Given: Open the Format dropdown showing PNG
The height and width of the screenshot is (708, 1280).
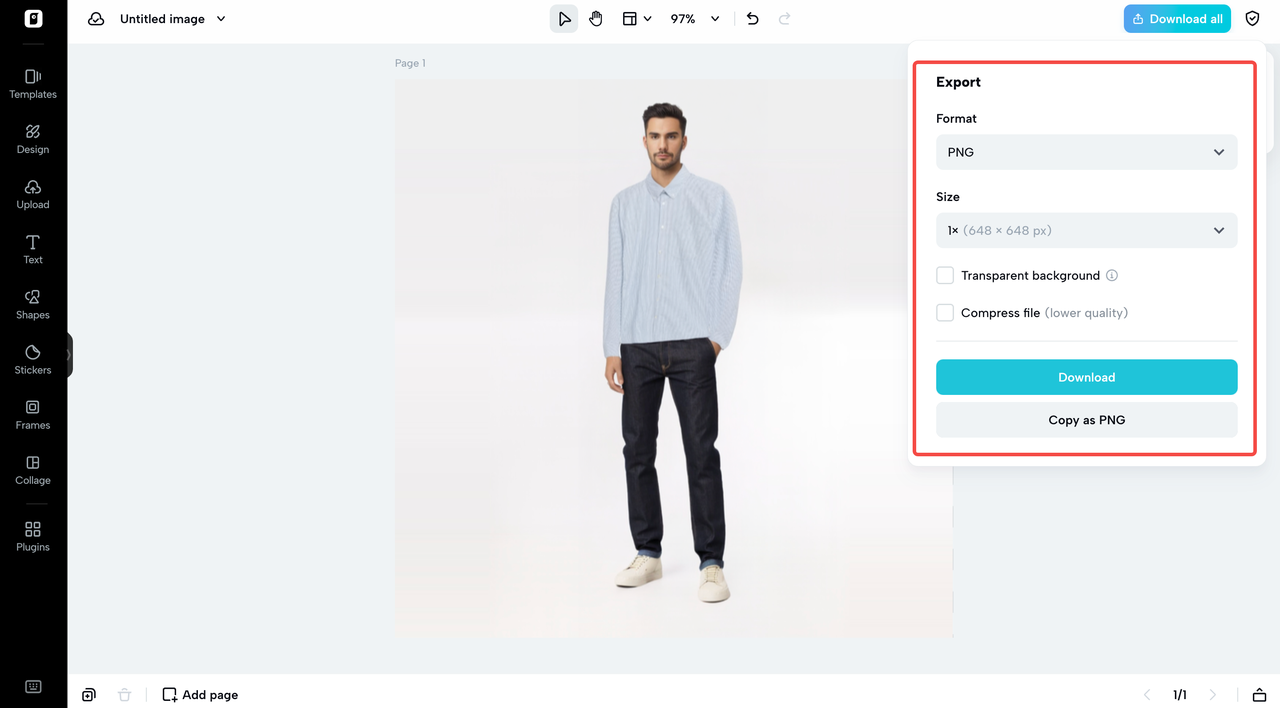Looking at the screenshot, I should coord(1086,152).
